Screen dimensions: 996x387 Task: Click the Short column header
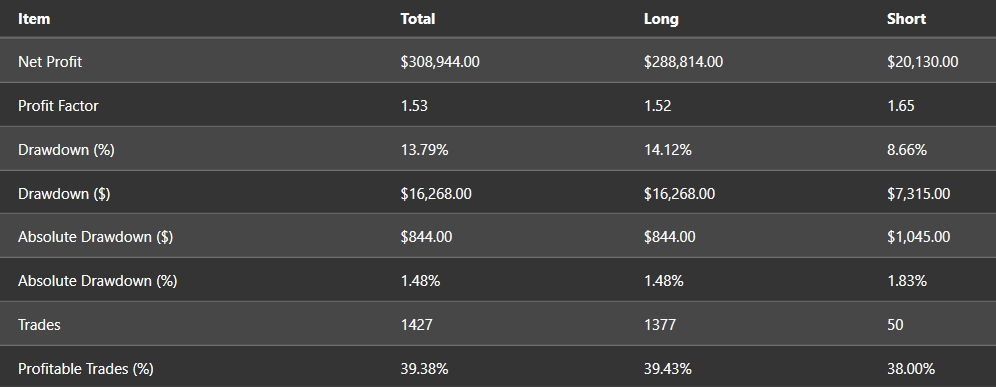(x=906, y=19)
